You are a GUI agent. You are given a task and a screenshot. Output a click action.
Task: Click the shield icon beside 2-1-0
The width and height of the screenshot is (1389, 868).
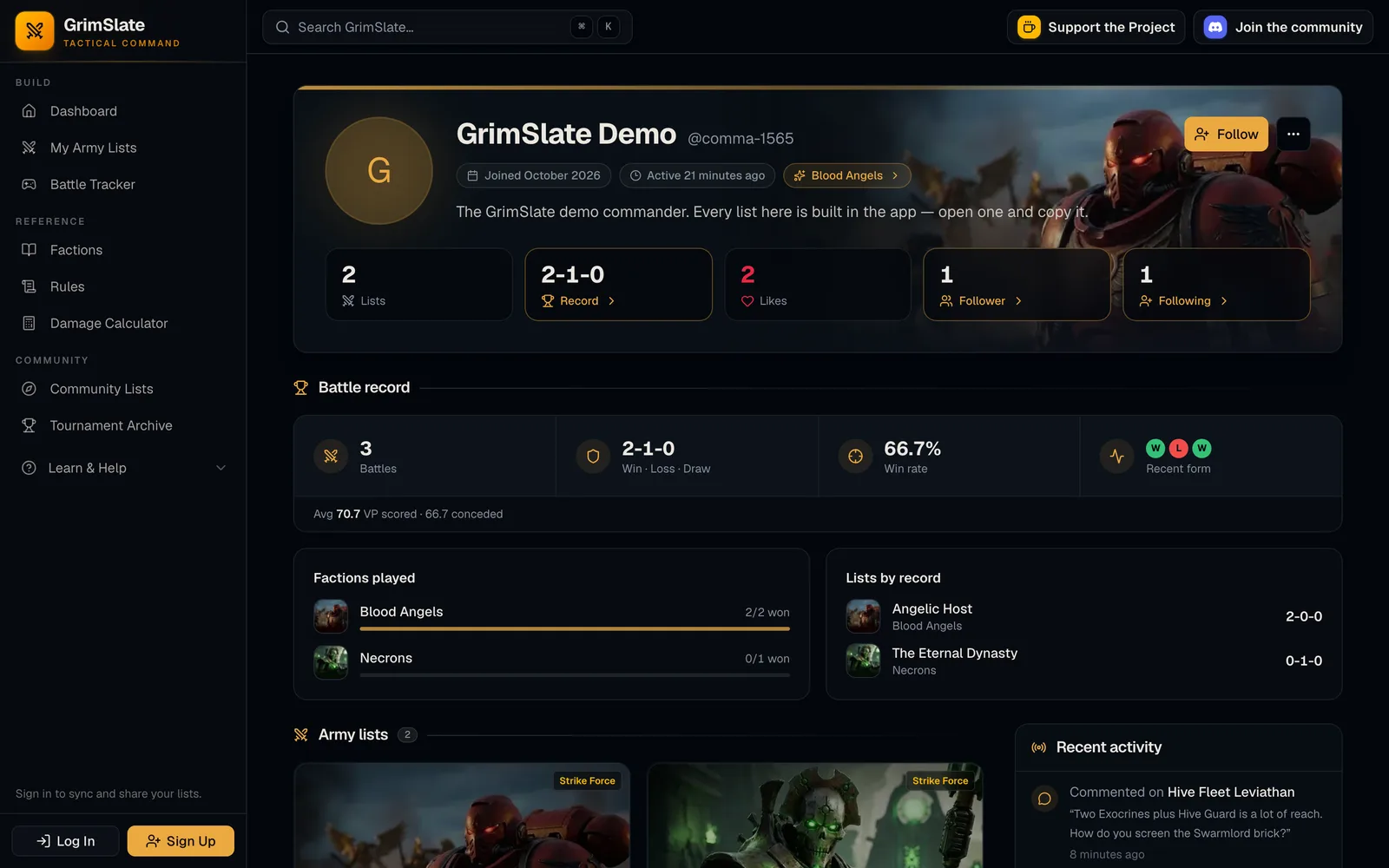coord(593,456)
